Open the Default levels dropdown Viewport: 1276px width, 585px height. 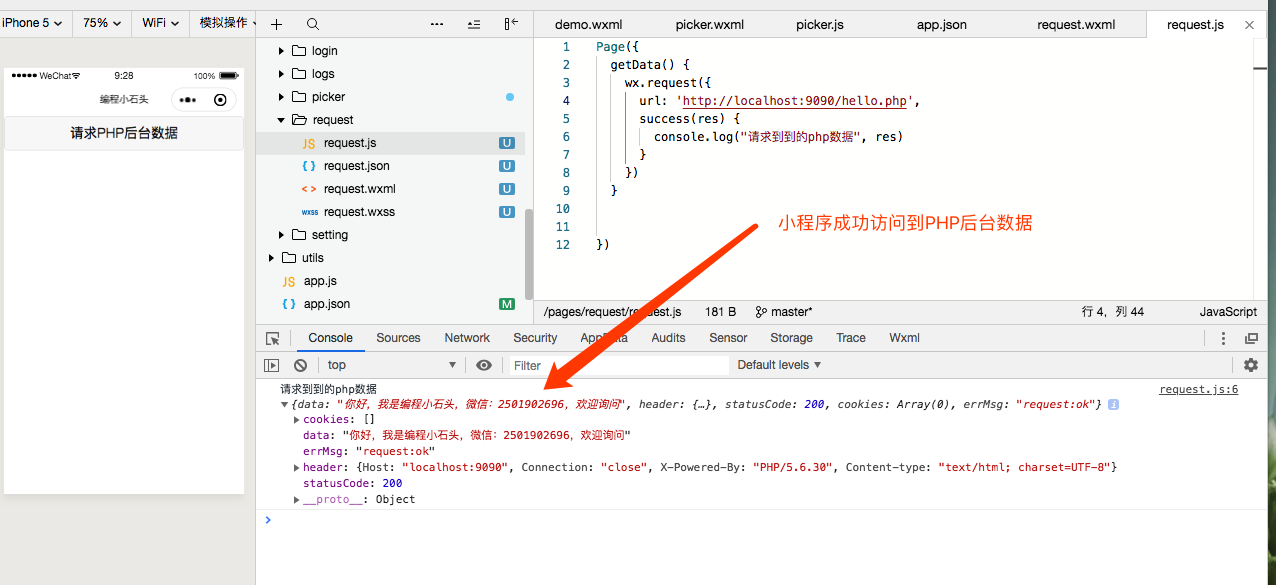coord(779,365)
